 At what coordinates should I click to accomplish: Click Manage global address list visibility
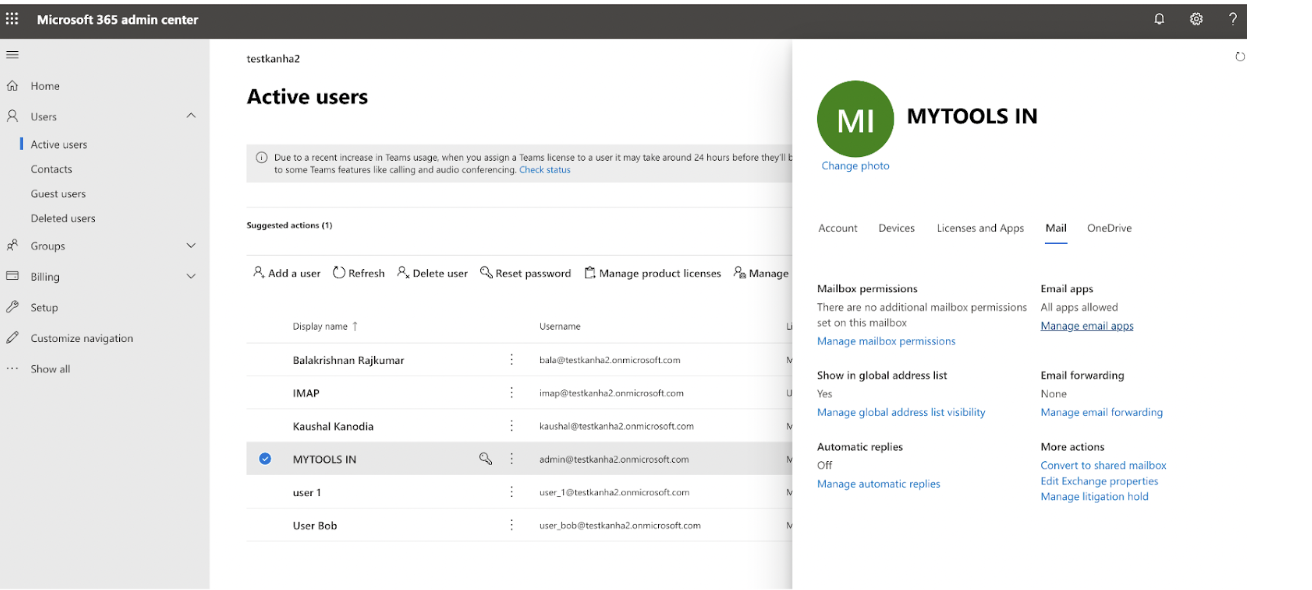pos(901,412)
